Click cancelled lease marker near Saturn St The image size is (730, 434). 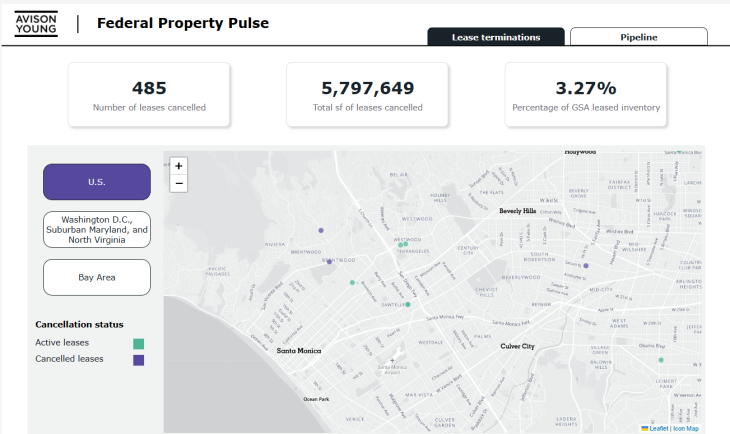(586, 265)
